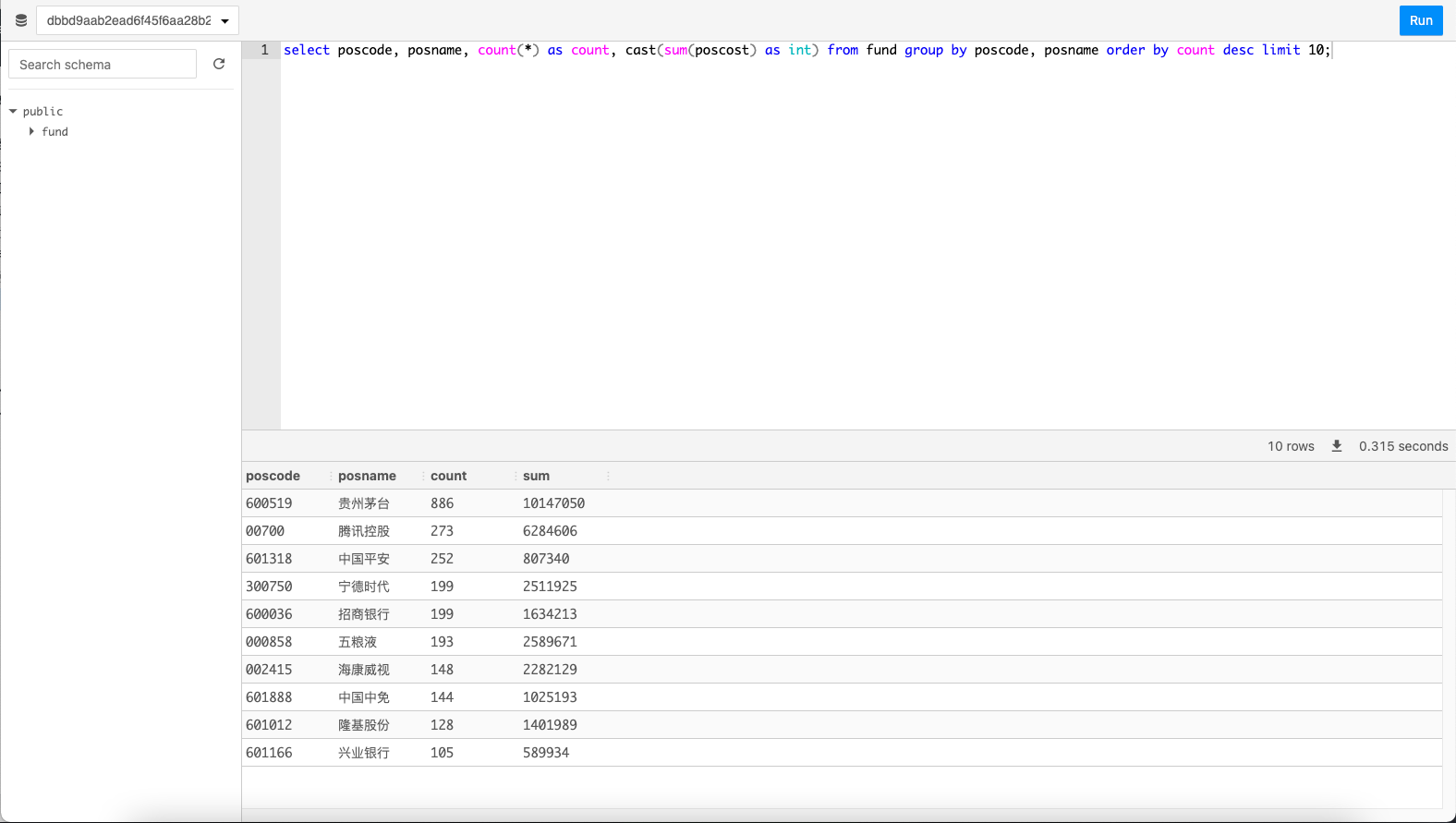Click posname cell 贵州茅台

tap(364, 503)
